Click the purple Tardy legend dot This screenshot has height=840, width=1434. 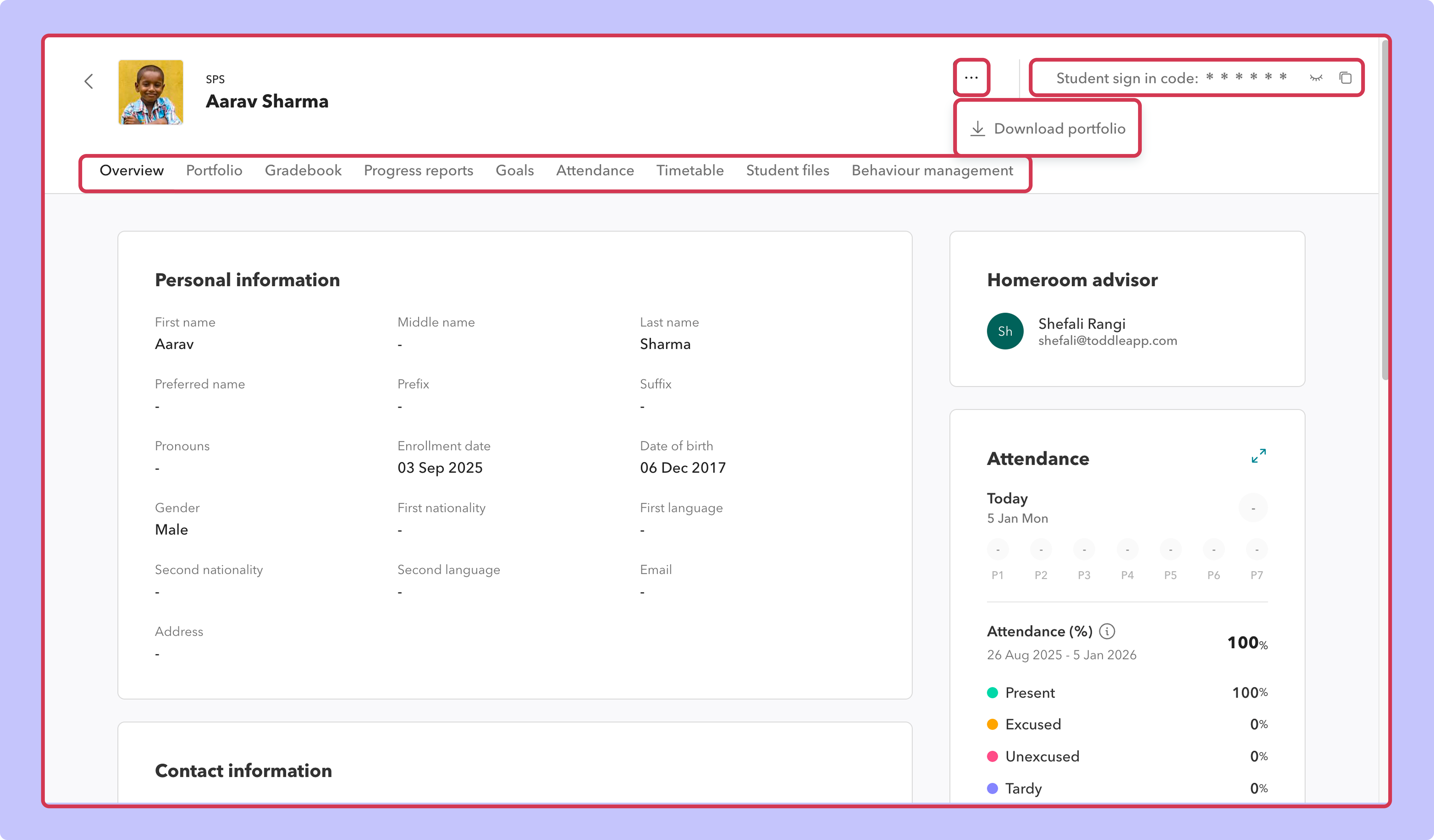coord(992,788)
